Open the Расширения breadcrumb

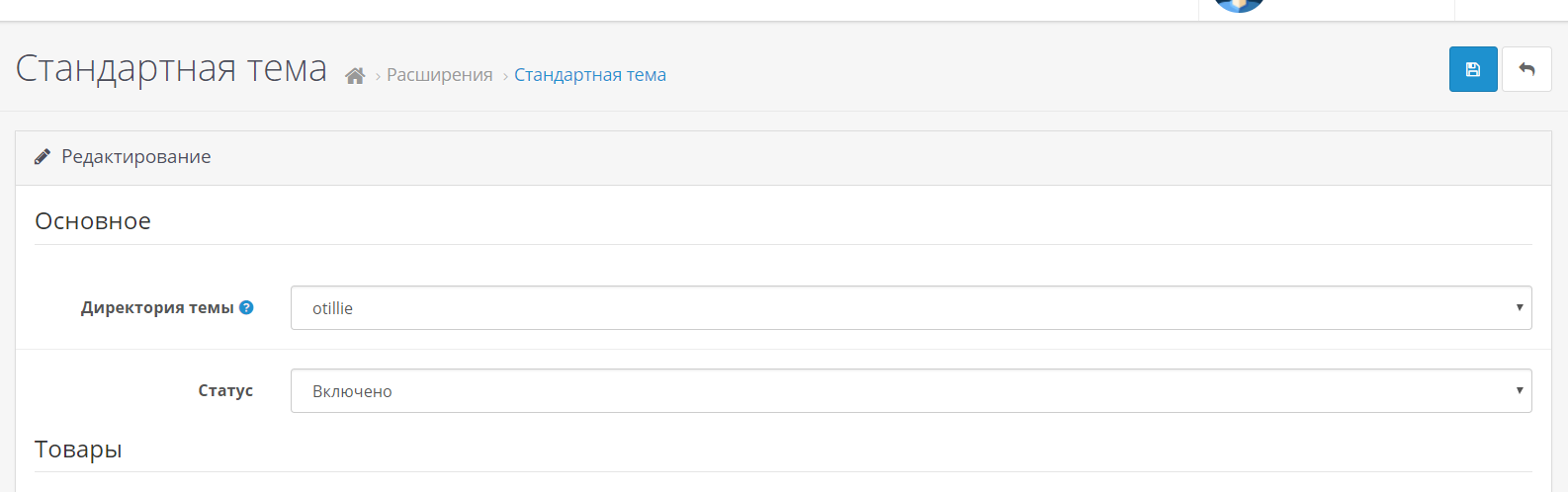click(439, 75)
